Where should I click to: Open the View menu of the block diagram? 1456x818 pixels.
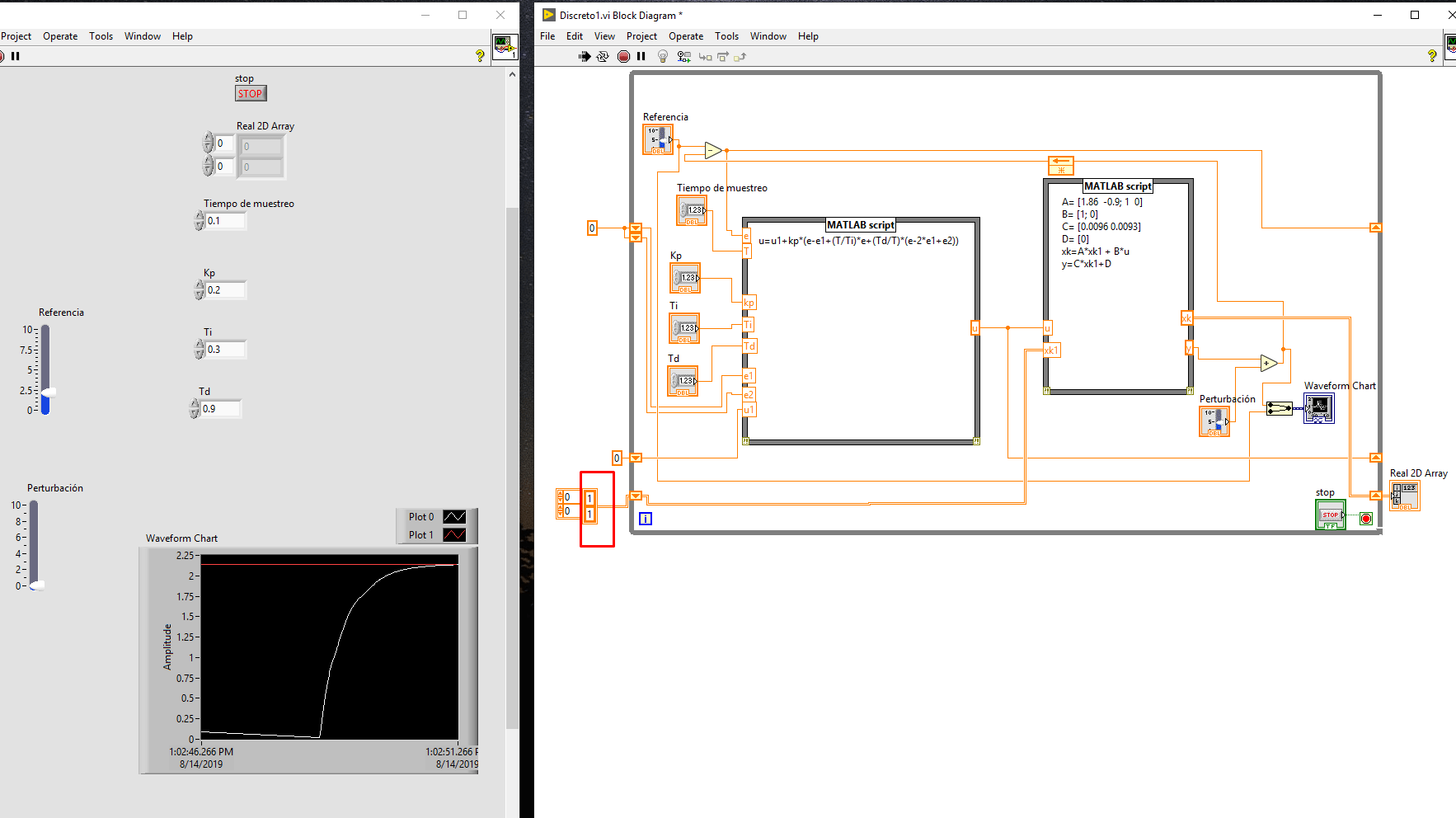(x=604, y=35)
